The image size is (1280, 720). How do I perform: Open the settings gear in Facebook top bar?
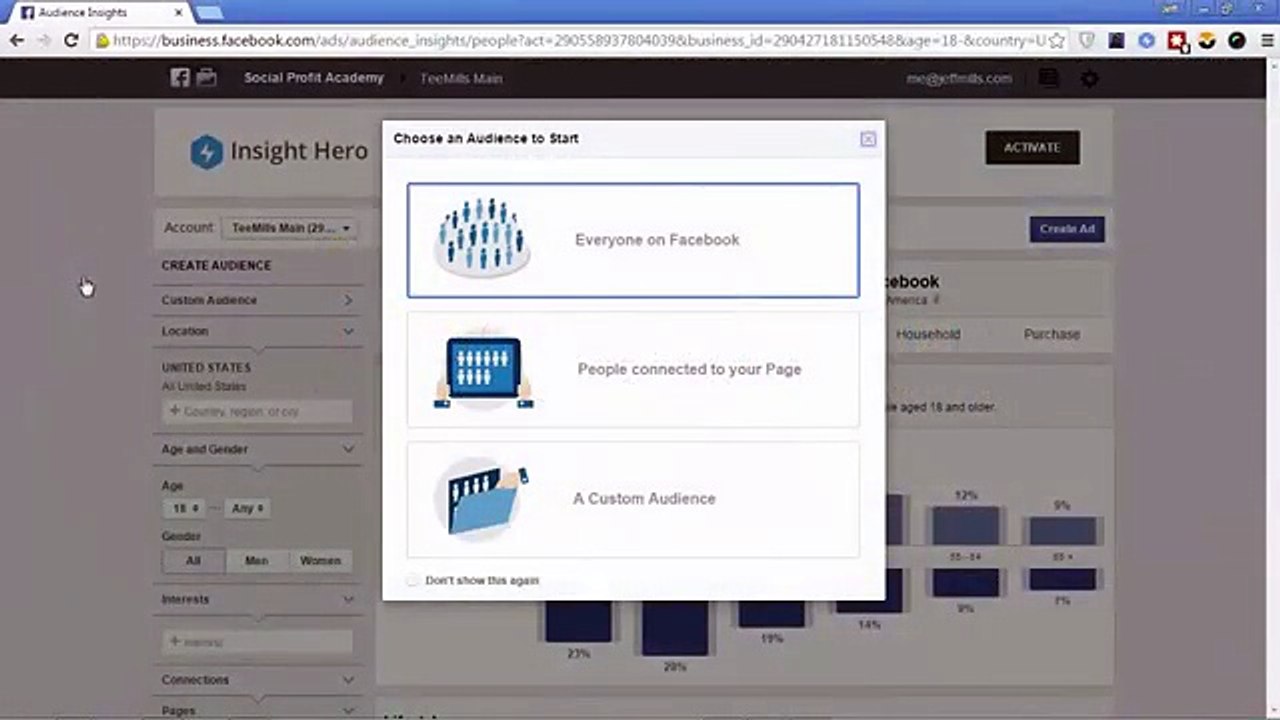[x=1090, y=78]
